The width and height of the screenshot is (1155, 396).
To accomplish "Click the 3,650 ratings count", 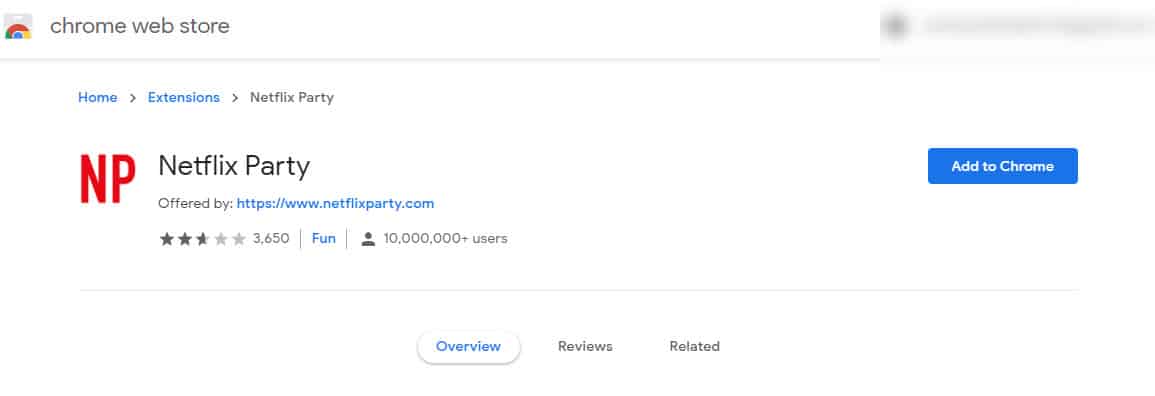I will (271, 238).
